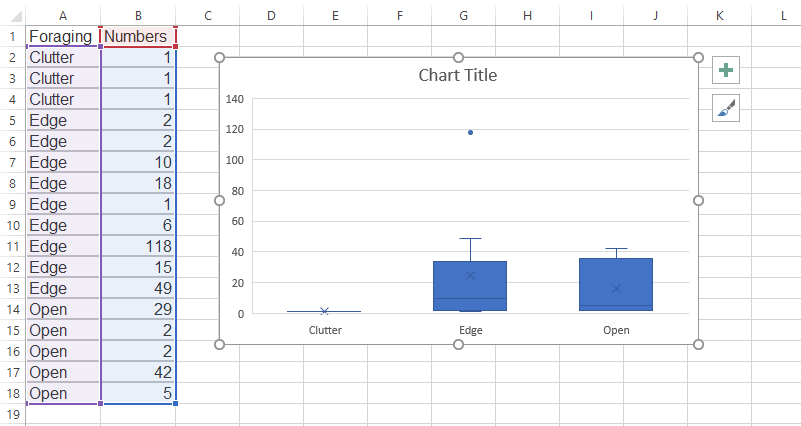
Task: Select column A header
Action: point(63,15)
